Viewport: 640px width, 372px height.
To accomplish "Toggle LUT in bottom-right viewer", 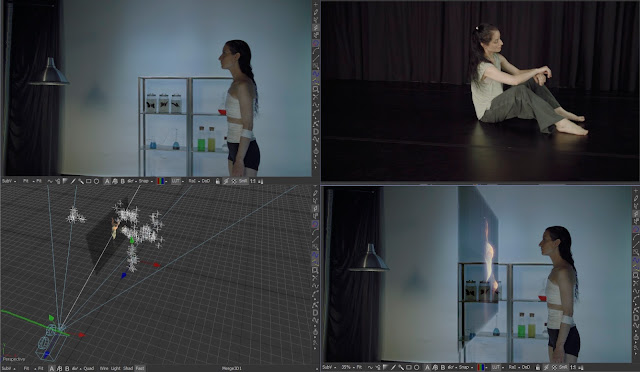I will pyautogui.click(x=496, y=368).
